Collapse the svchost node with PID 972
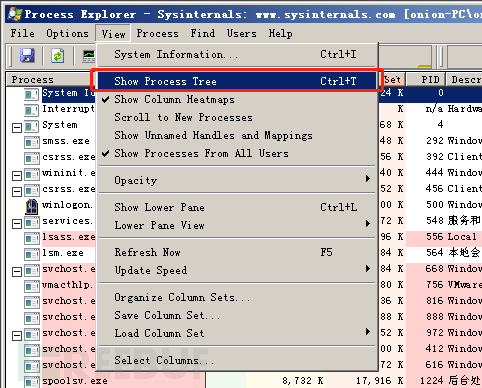This screenshot has width=482, height=388. pos(17,336)
